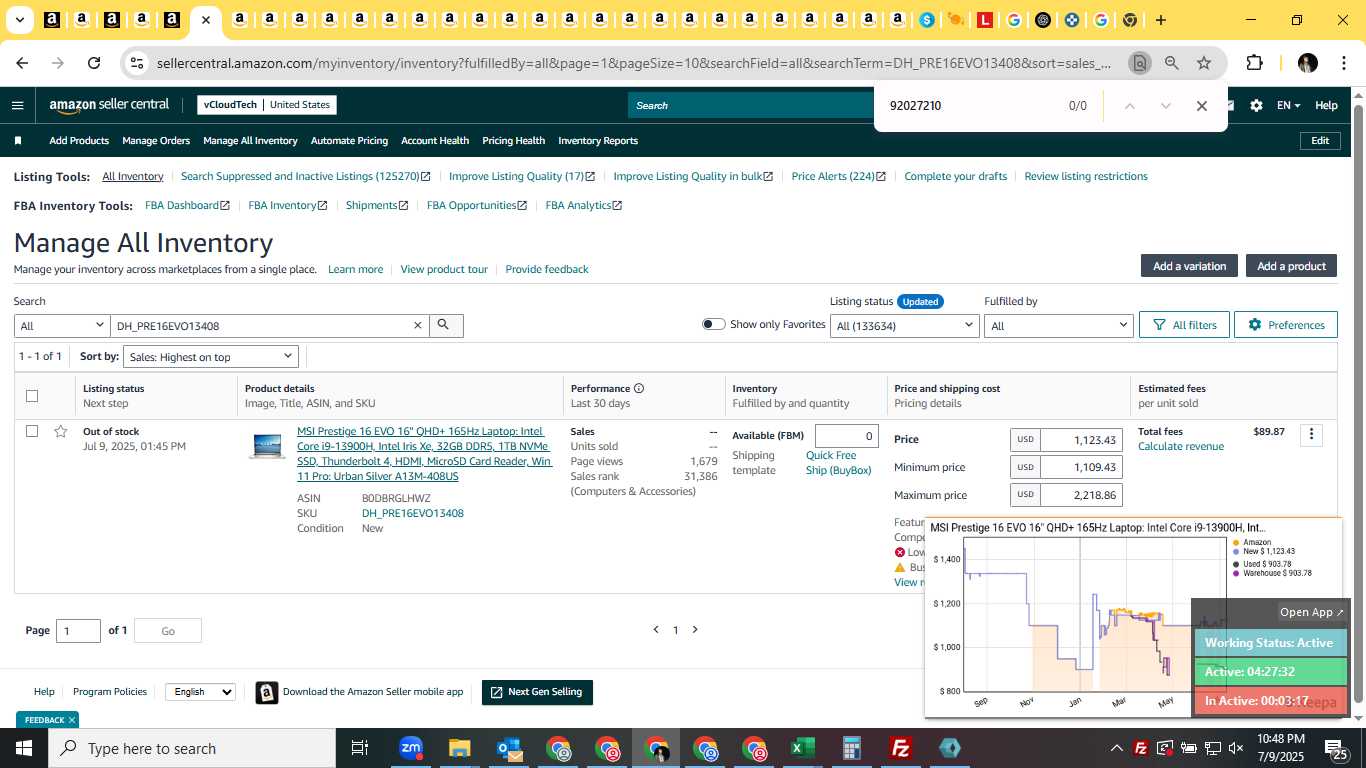Click the Performance info icon
Viewport: 1366px width, 768px height.
(639, 388)
